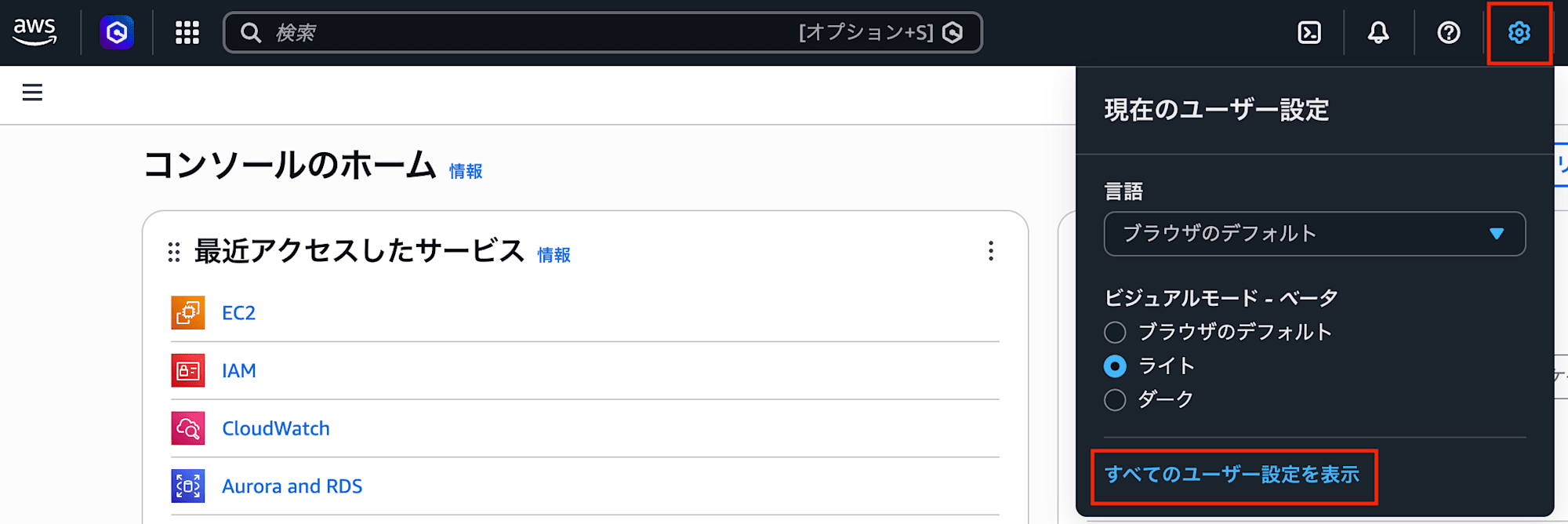Select ブラウザのデフォルト visual mode
Screen dimensions: 1568x524
click(1114, 332)
